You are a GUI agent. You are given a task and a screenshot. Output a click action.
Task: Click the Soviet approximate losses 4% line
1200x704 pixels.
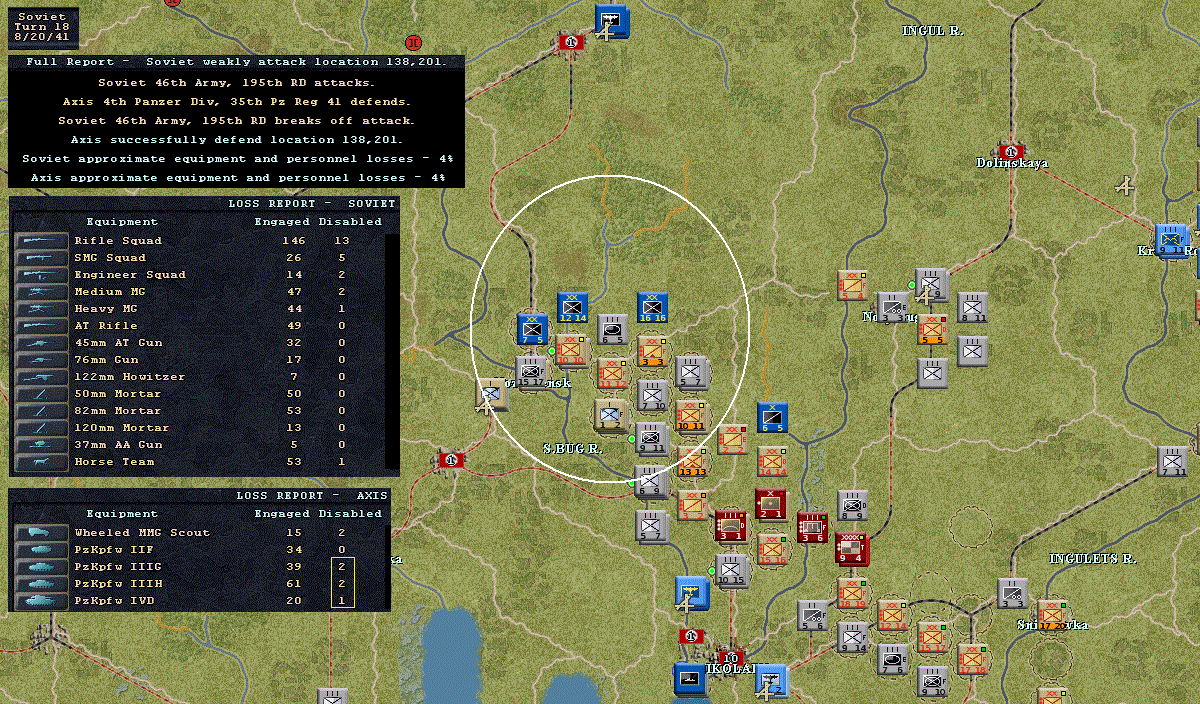[237, 159]
